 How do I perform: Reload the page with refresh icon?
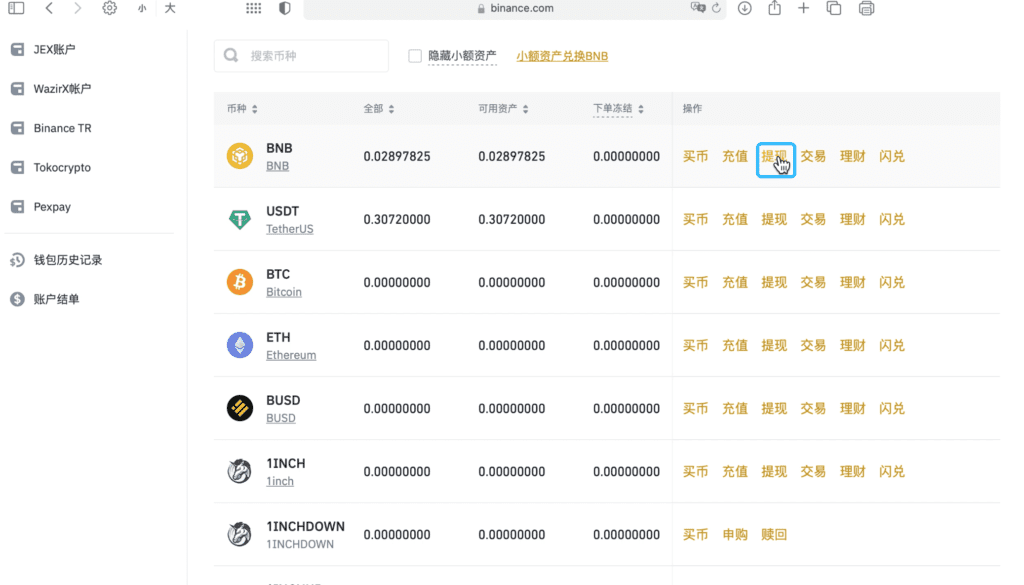716,8
